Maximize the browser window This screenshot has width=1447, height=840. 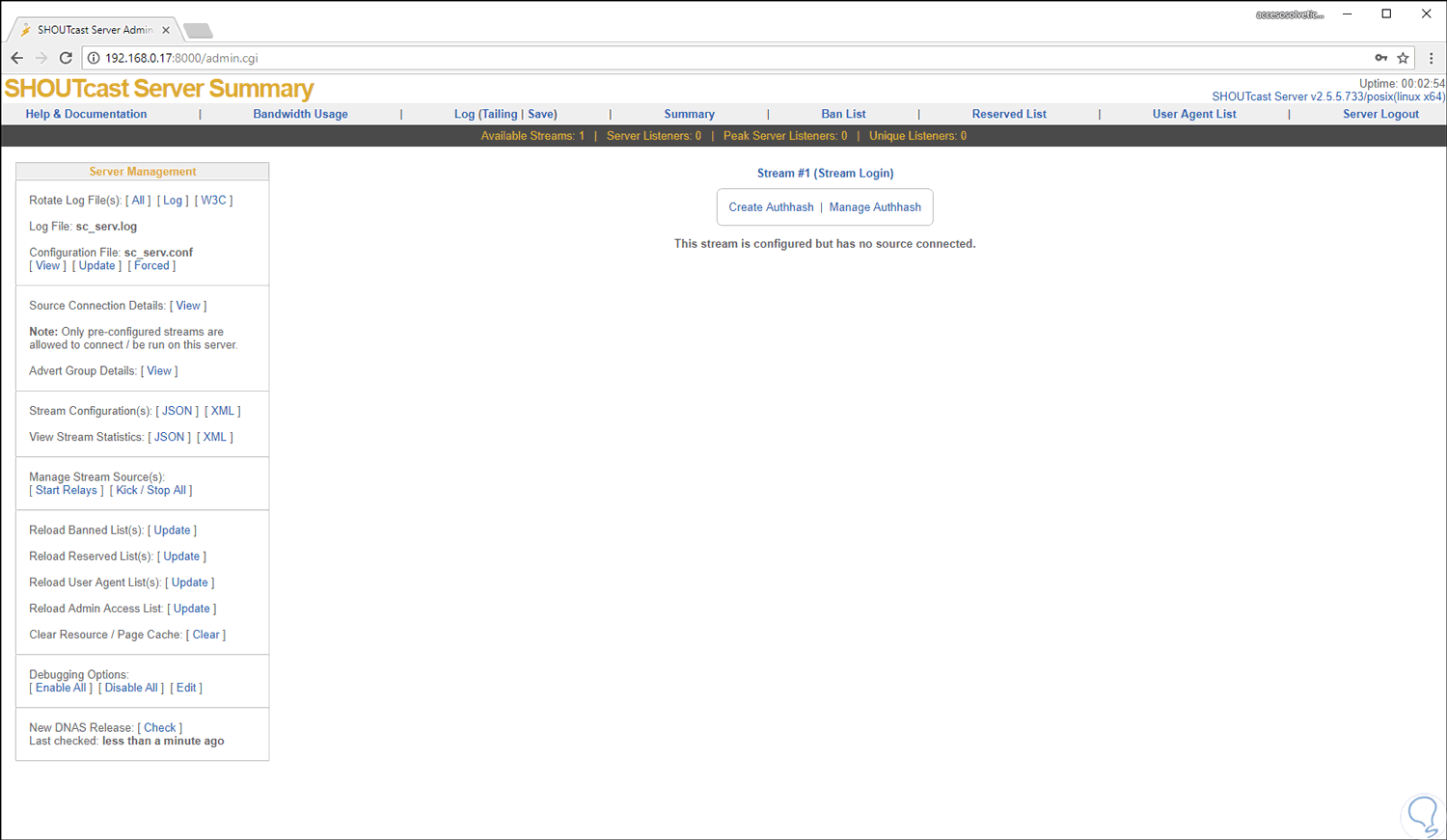[x=1386, y=14]
